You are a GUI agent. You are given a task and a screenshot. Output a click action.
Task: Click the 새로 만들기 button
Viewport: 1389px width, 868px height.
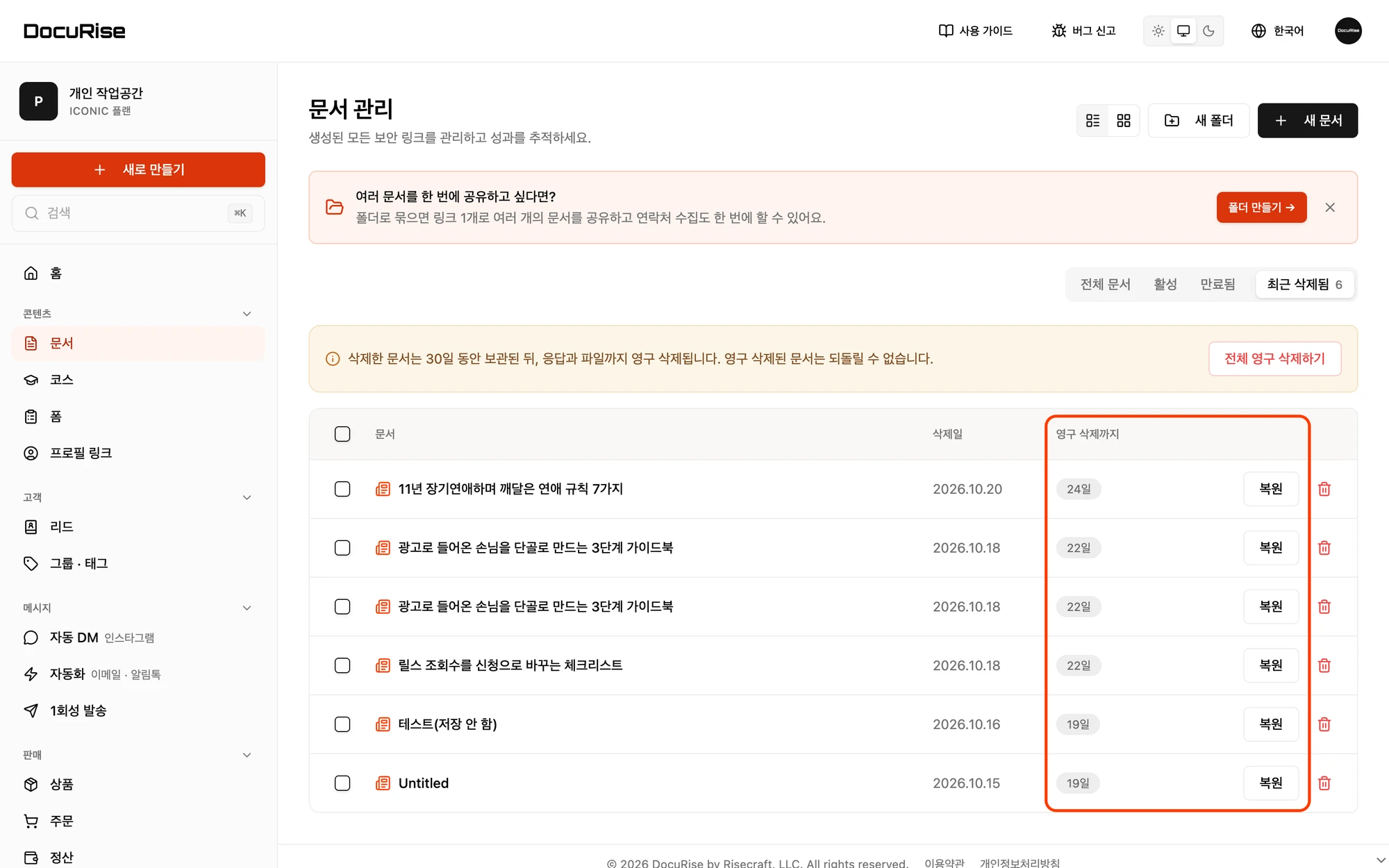[x=138, y=169]
